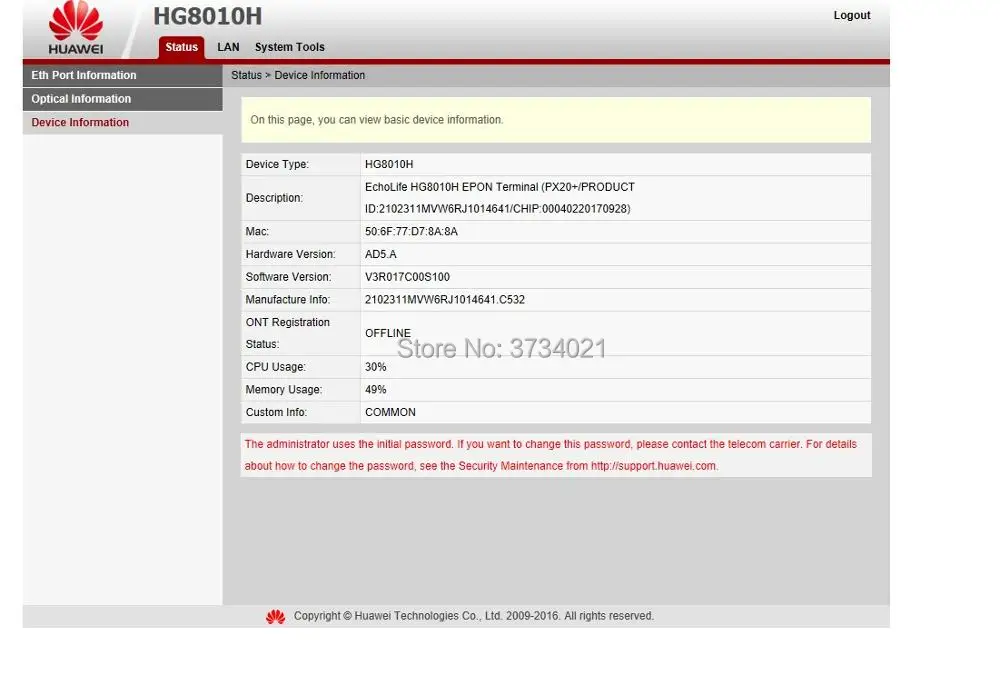The width and height of the screenshot is (1000, 695).
Task: Select MAC address 50:6F:77:D7:8A:8A
Action: tap(411, 232)
